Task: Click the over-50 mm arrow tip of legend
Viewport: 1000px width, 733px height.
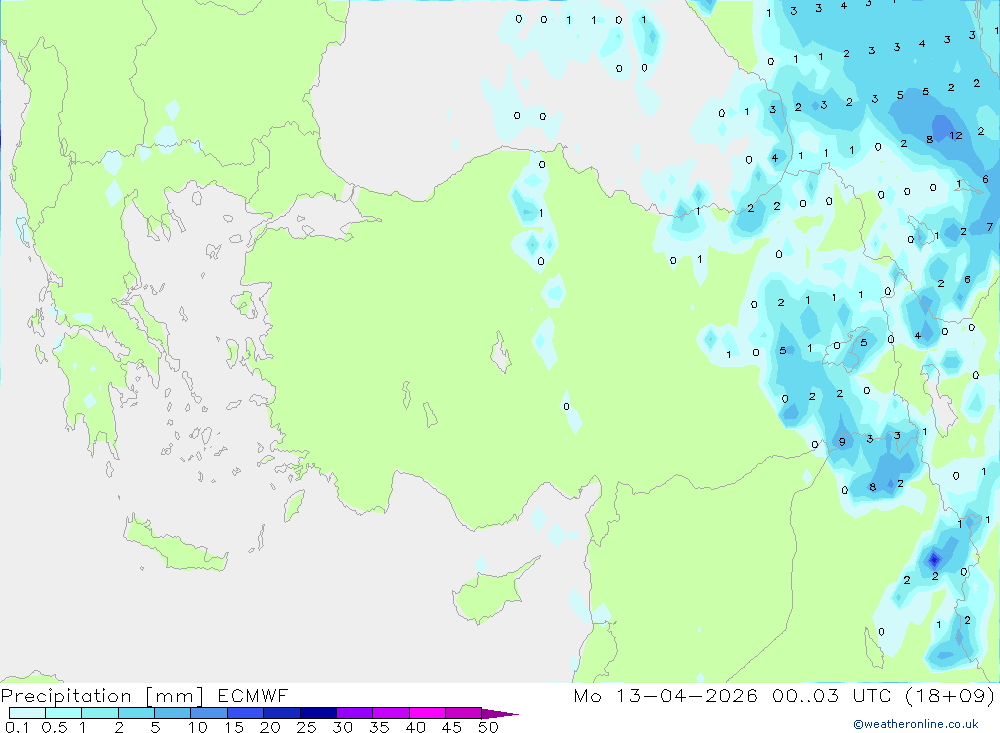Action: coord(500,713)
